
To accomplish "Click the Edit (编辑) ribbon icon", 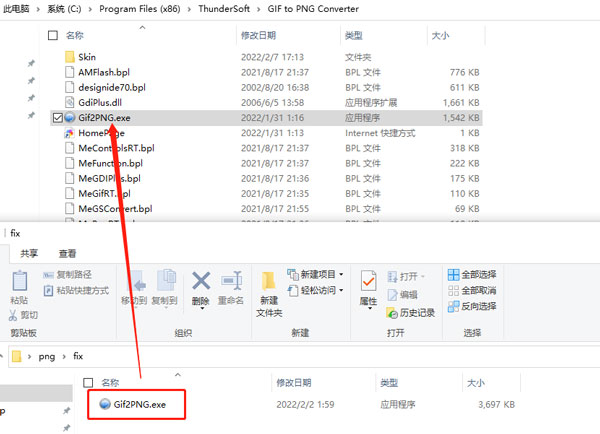I will click(393, 295).
